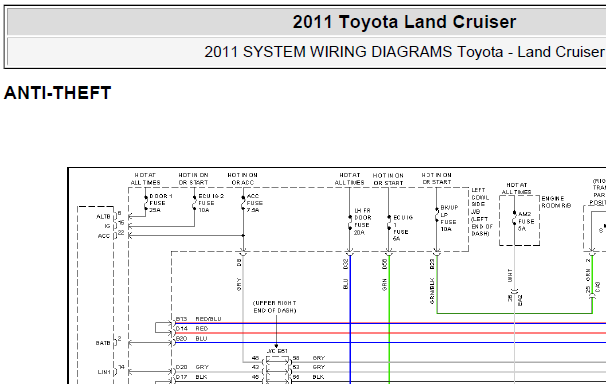
Task: Click the AM2 FUSE label
Action: pyautogui.click(x=526, y=221)
